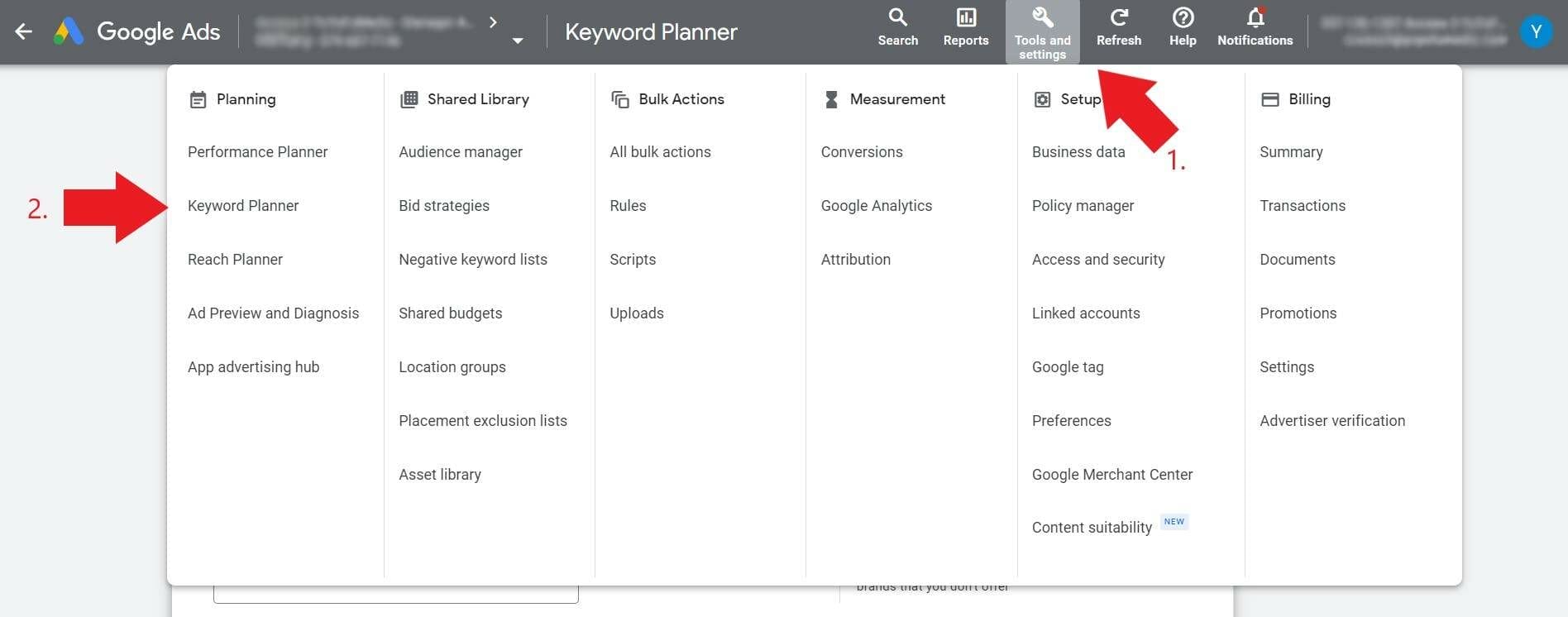Click the Billing card icon
This screenshot has width=1568, height=617.
click(1269, 99)
